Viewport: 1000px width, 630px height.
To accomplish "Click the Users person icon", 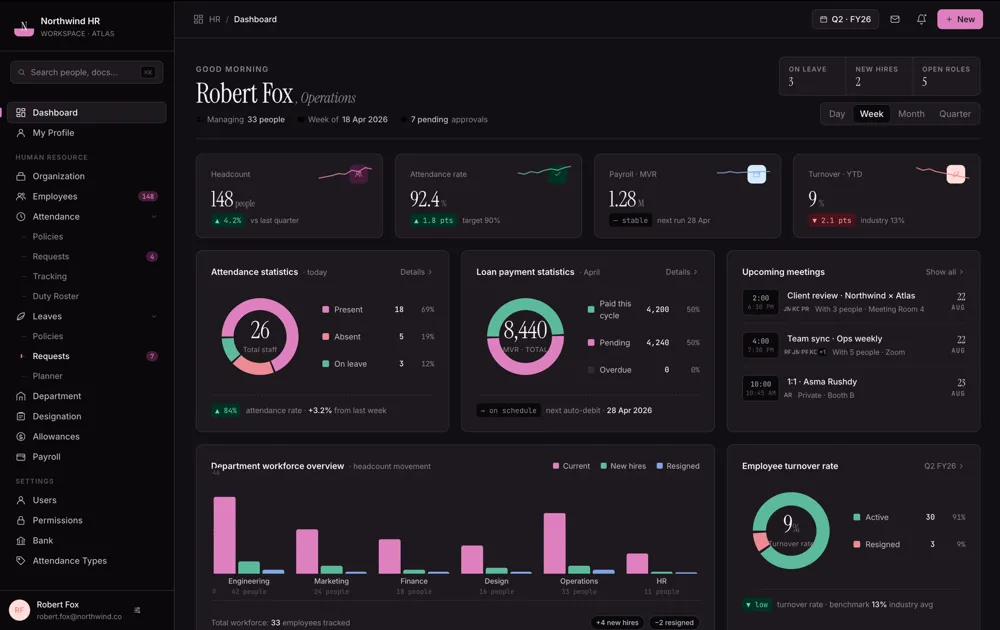I will pos(21,500).
